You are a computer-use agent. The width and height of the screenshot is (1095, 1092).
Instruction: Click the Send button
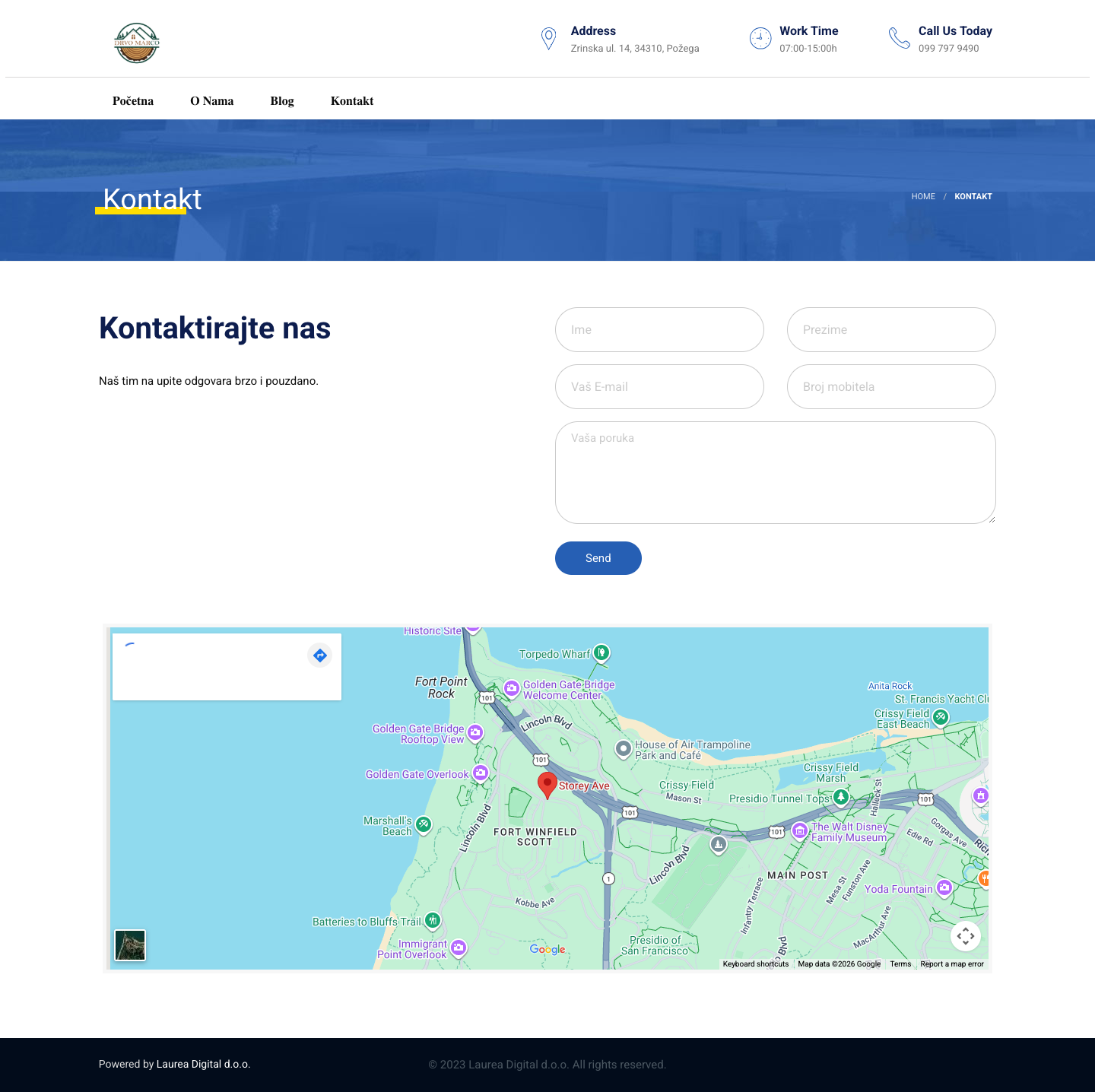pos(598,558)
